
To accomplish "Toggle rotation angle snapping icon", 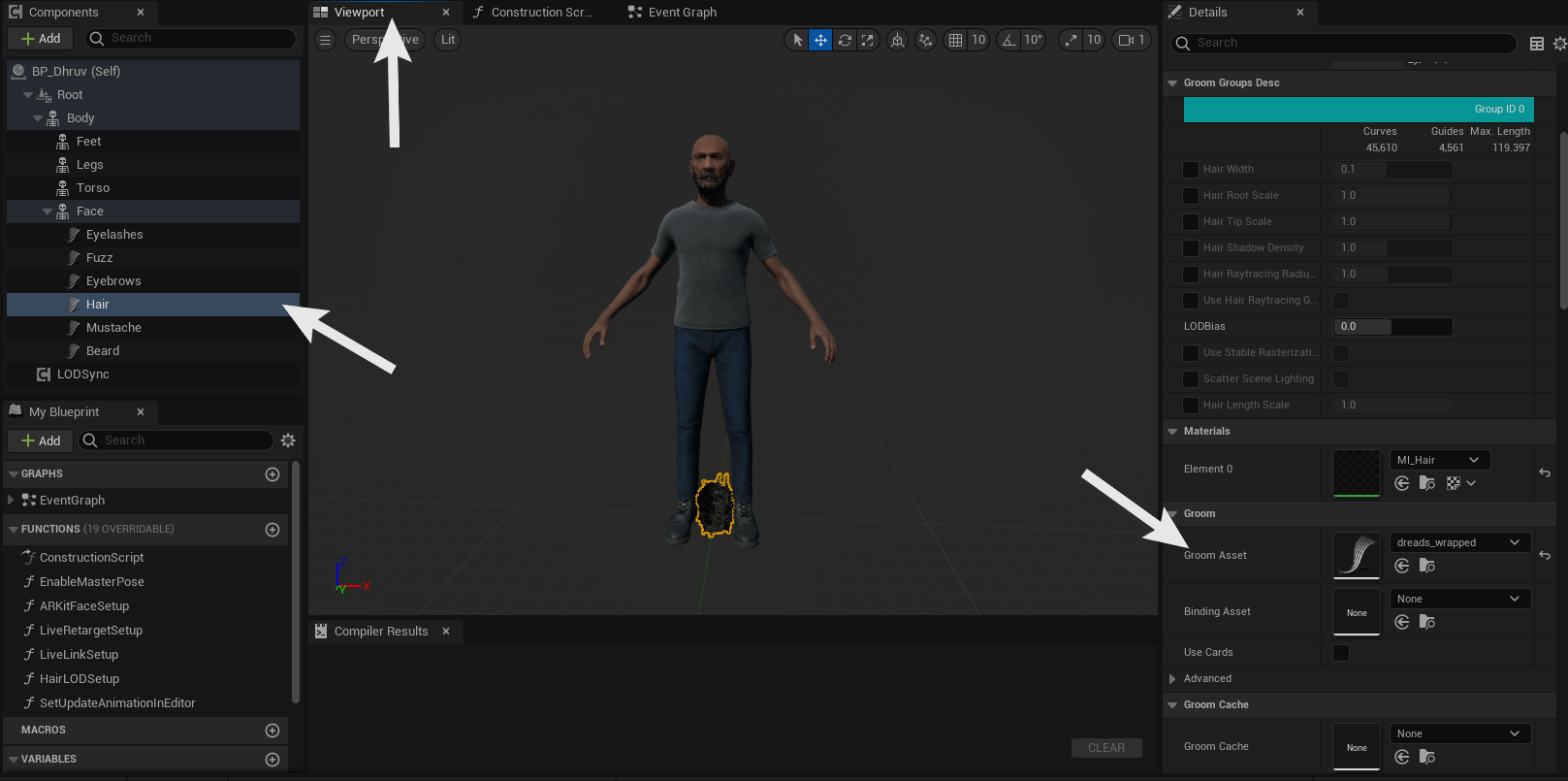I will [1009, 40].
